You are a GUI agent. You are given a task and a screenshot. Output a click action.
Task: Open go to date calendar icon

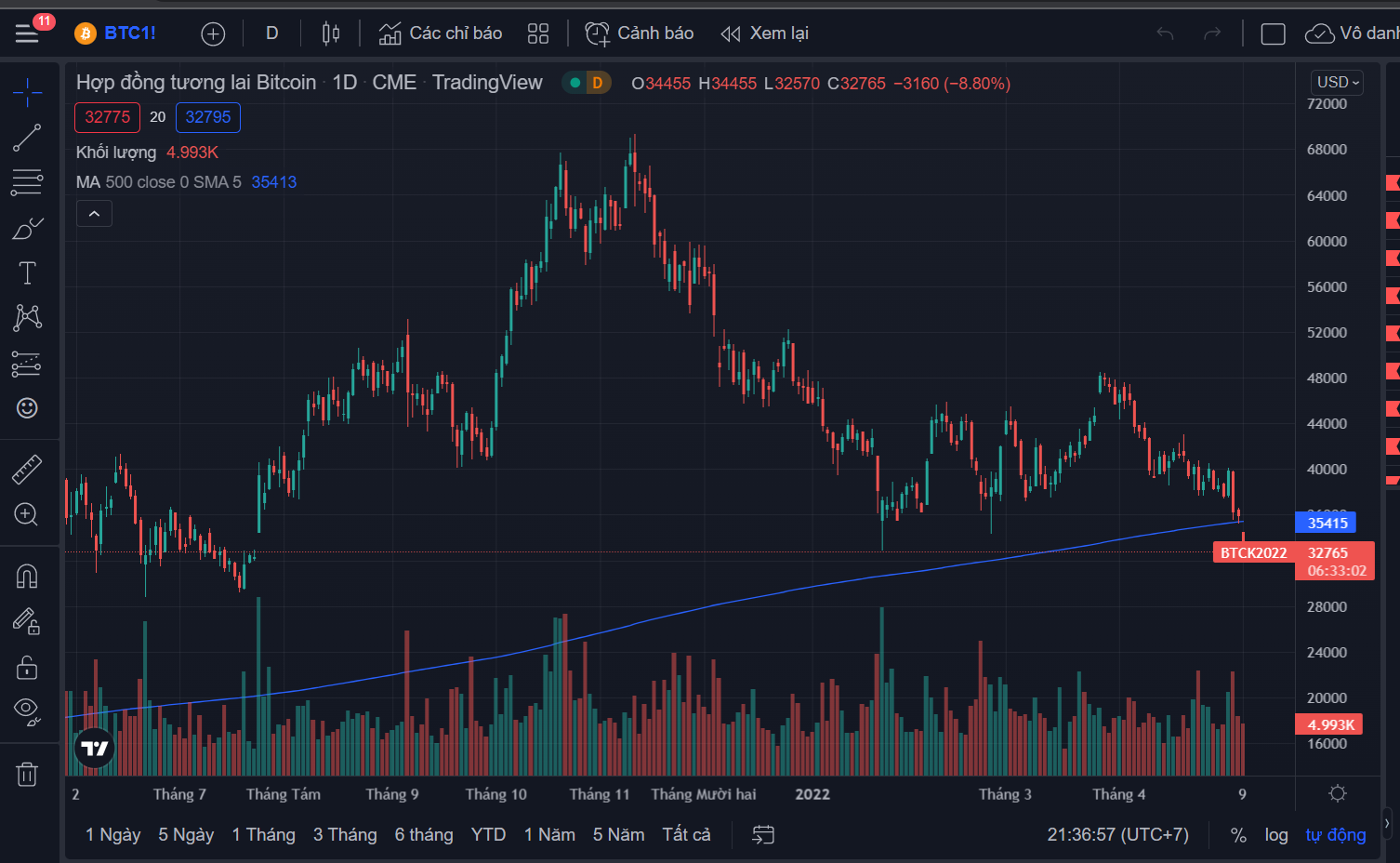[x=763, y=835]
